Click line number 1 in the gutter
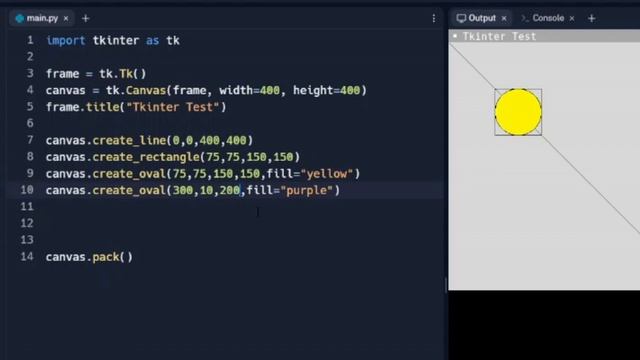640x360 pixels. coord(30,40)
